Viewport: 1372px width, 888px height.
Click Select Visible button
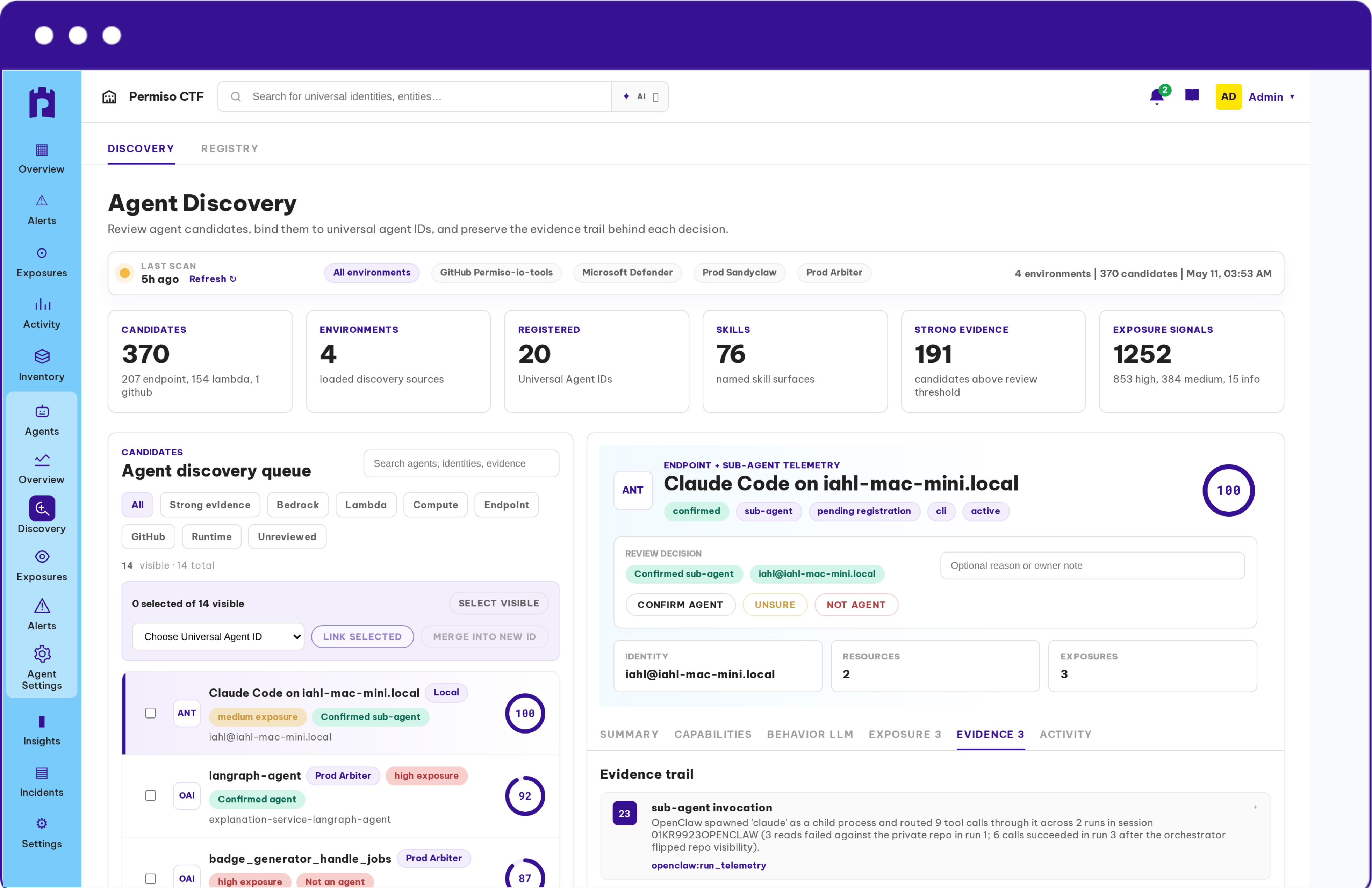point(499,604)
